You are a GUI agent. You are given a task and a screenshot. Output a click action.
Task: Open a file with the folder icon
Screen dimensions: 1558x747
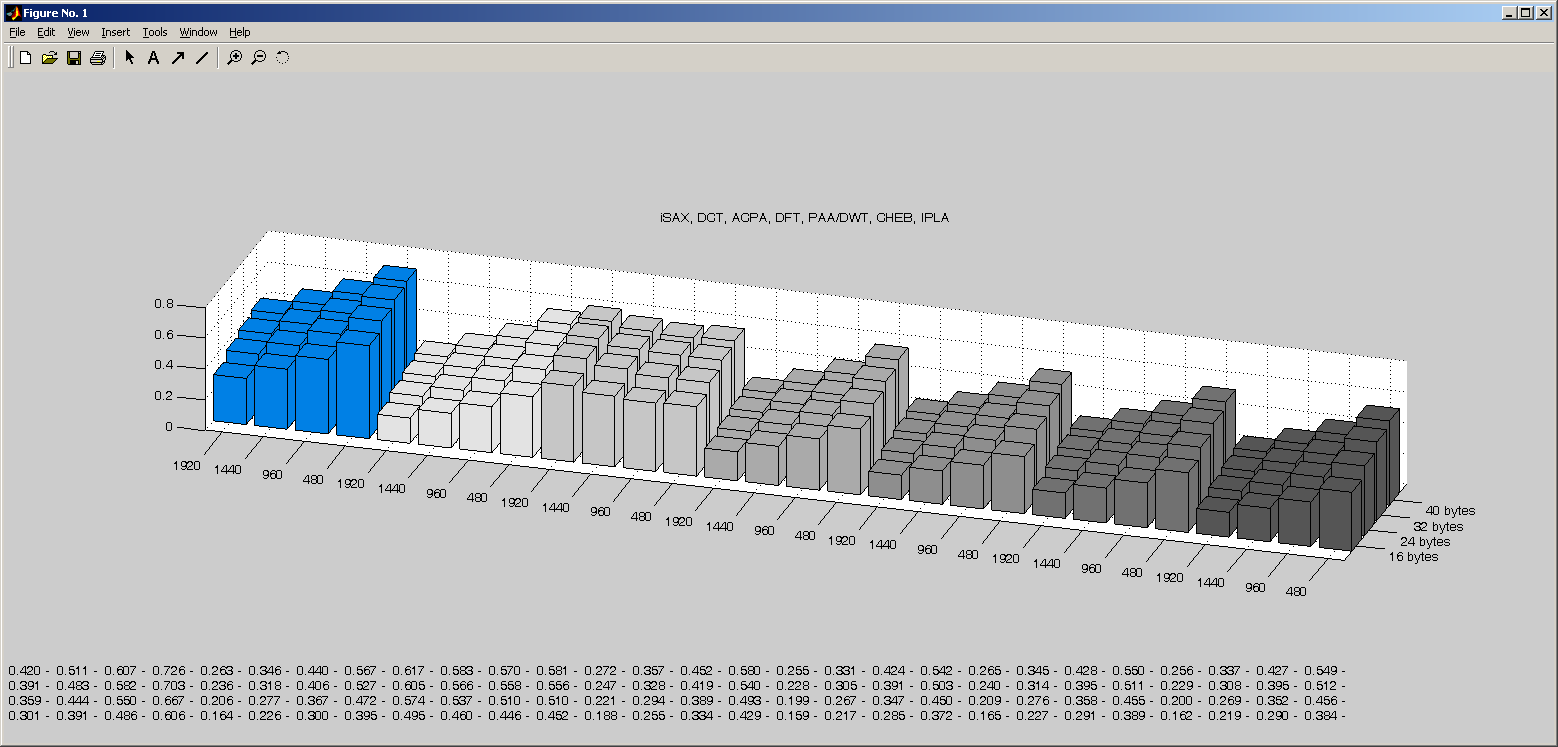[x=49, y=58]
